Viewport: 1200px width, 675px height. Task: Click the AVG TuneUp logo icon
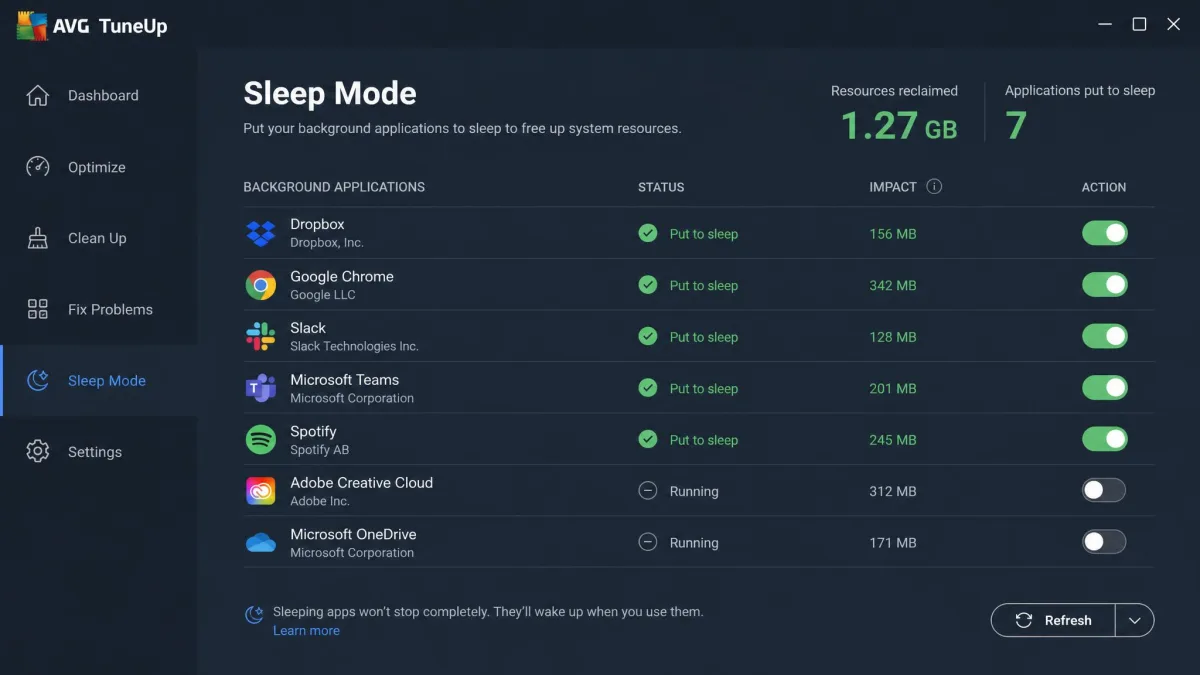point(33,26)
